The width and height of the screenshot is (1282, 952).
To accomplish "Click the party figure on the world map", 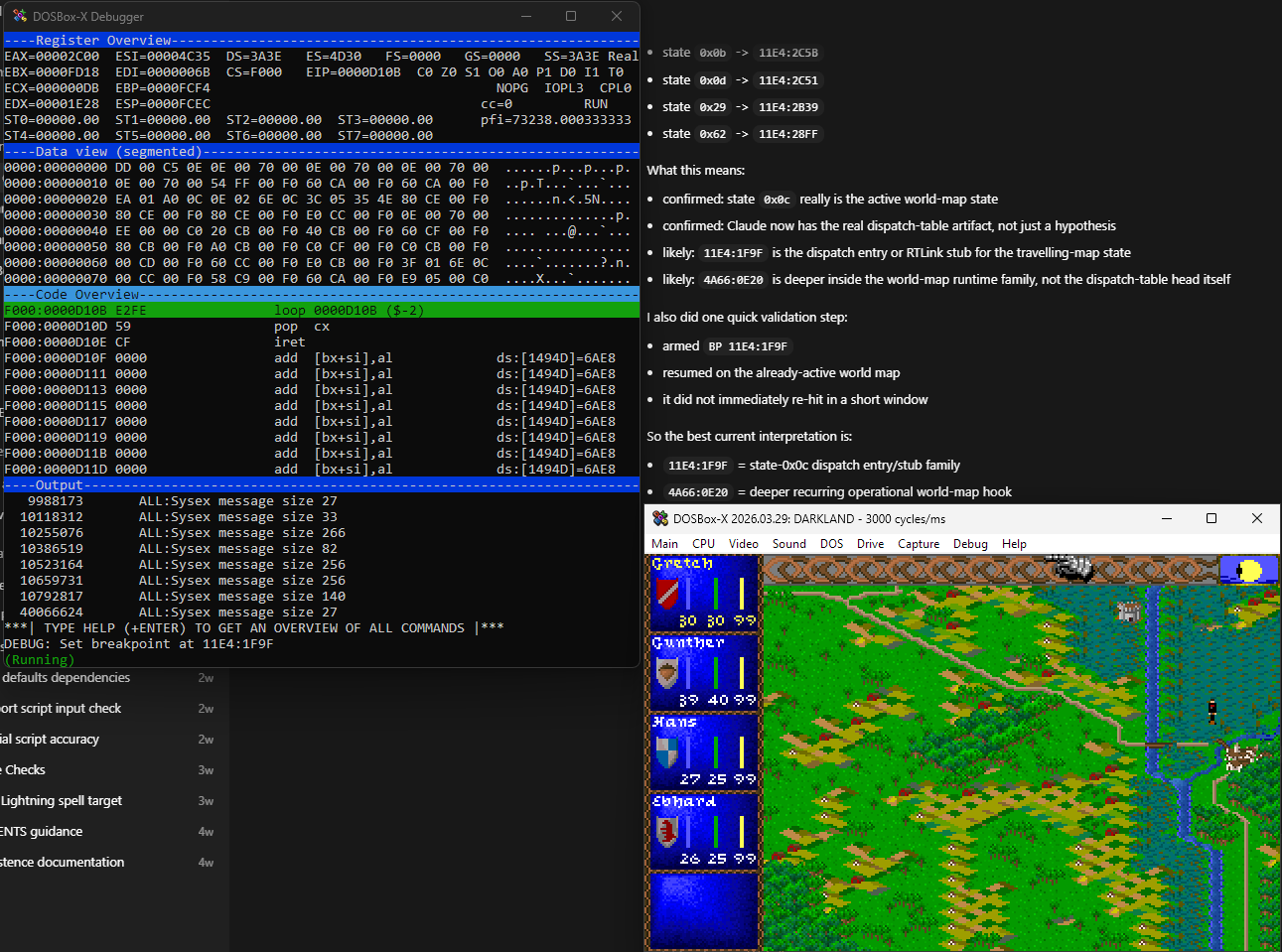I will (x=1211, y=710).
